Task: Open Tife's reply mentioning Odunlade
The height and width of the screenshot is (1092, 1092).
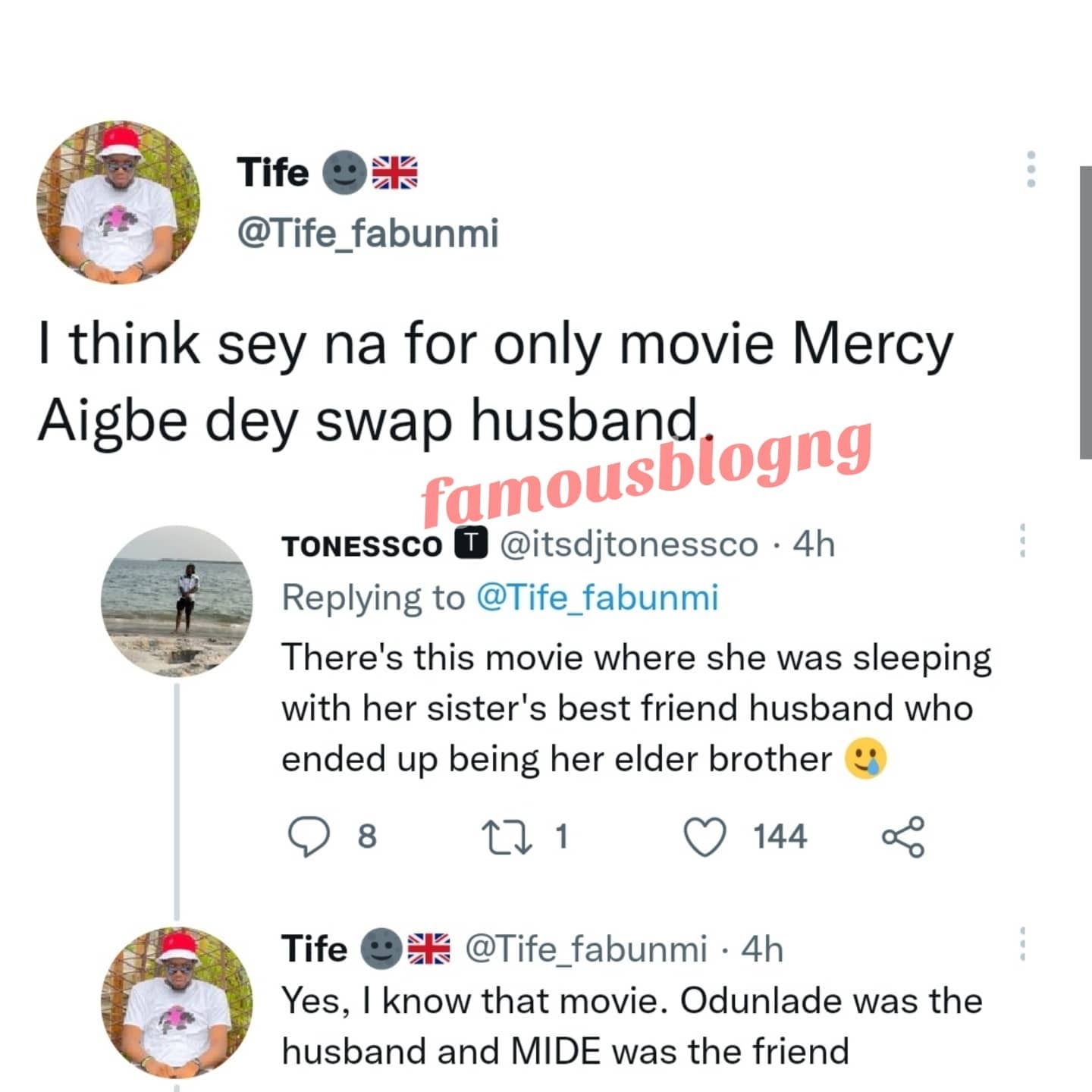Action: point(631,1026)
